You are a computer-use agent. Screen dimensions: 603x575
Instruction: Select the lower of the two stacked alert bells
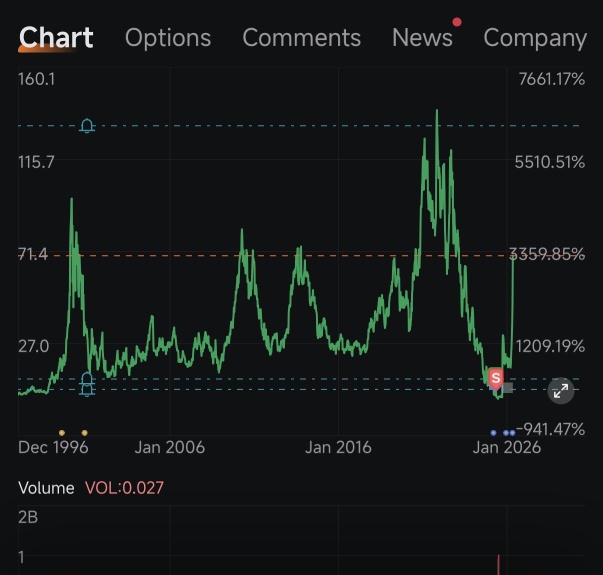pyautogui.click(x=87, y=390)
